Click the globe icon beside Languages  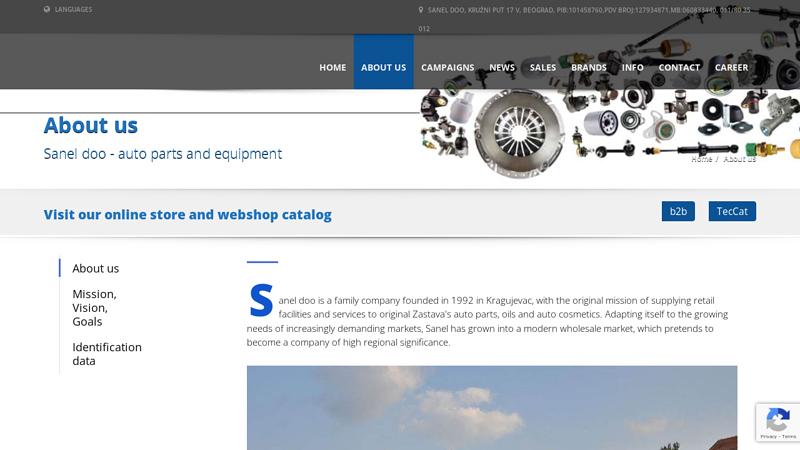tap(47, 9)
